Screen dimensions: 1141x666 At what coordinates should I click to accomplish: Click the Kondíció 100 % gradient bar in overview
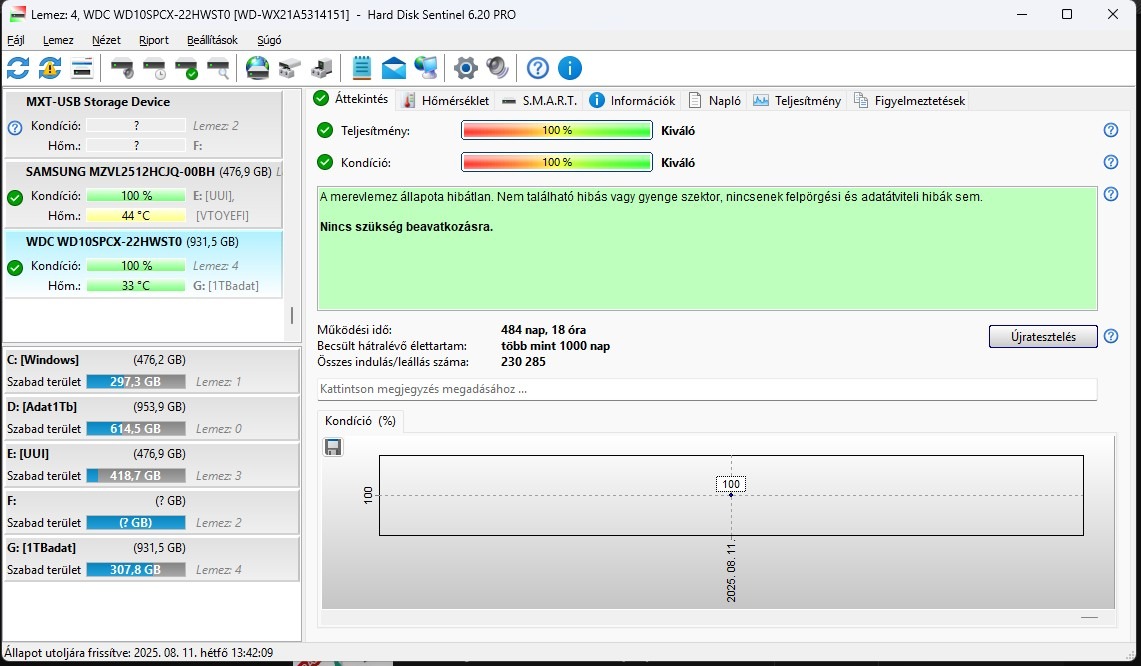(x=557, y=162)
